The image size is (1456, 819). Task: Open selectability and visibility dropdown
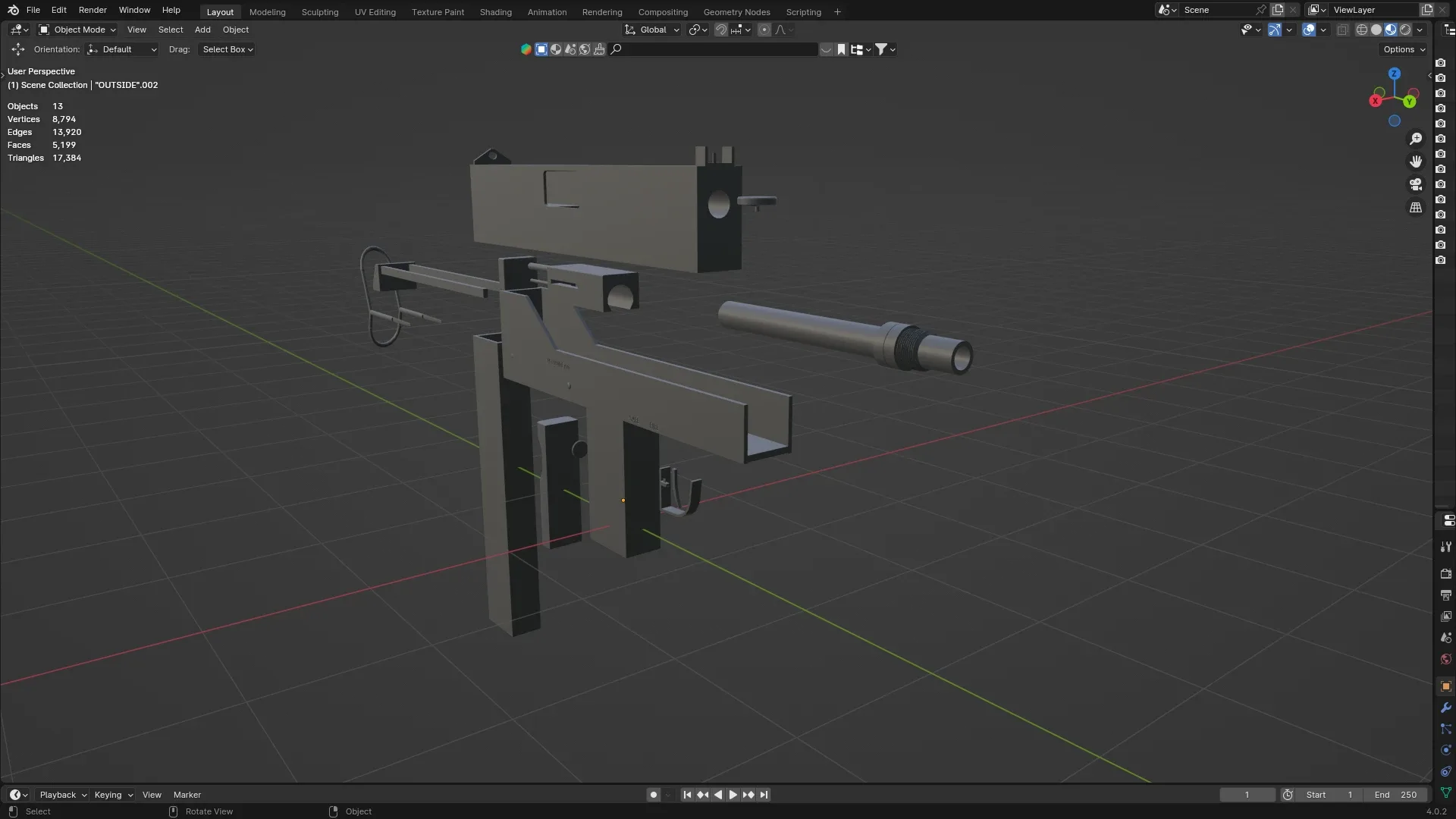[x=1250, y=30]
